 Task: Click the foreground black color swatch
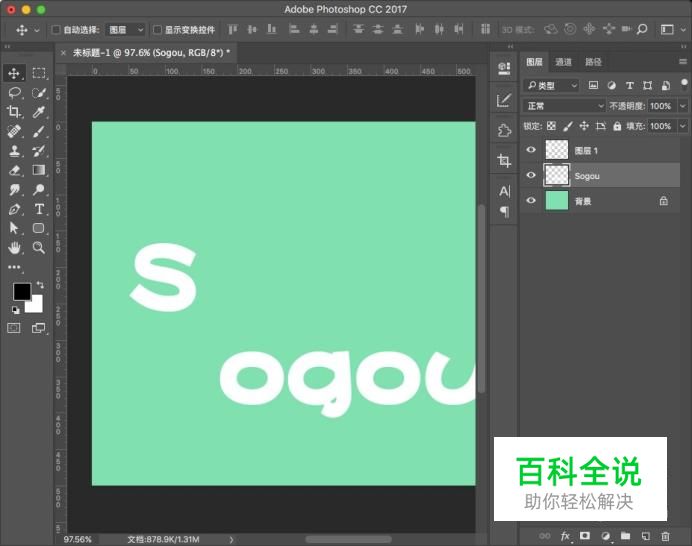click(21, 292)
